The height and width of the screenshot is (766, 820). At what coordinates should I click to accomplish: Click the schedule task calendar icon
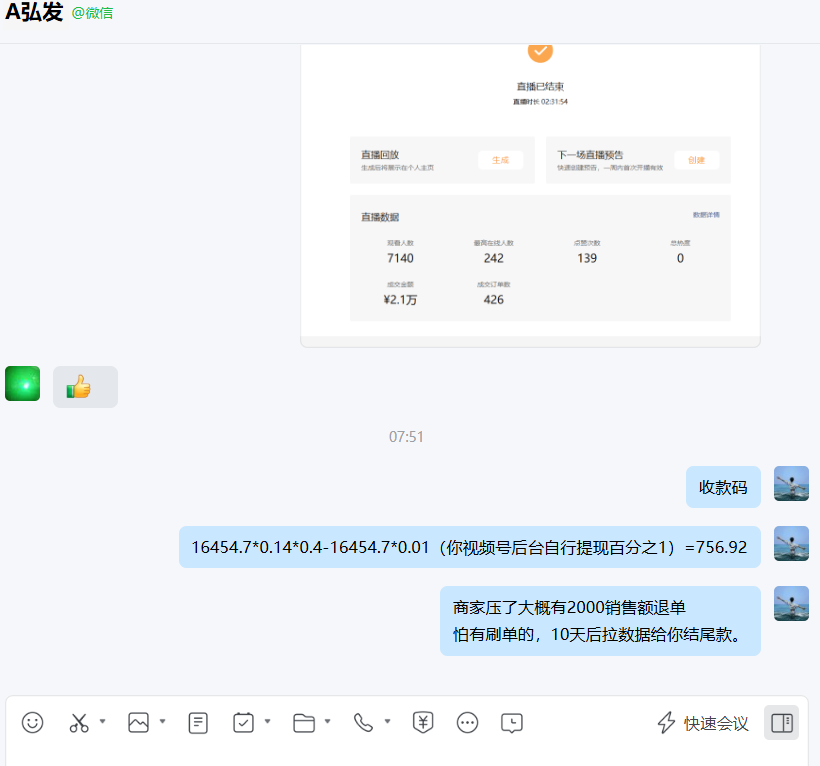243,723
